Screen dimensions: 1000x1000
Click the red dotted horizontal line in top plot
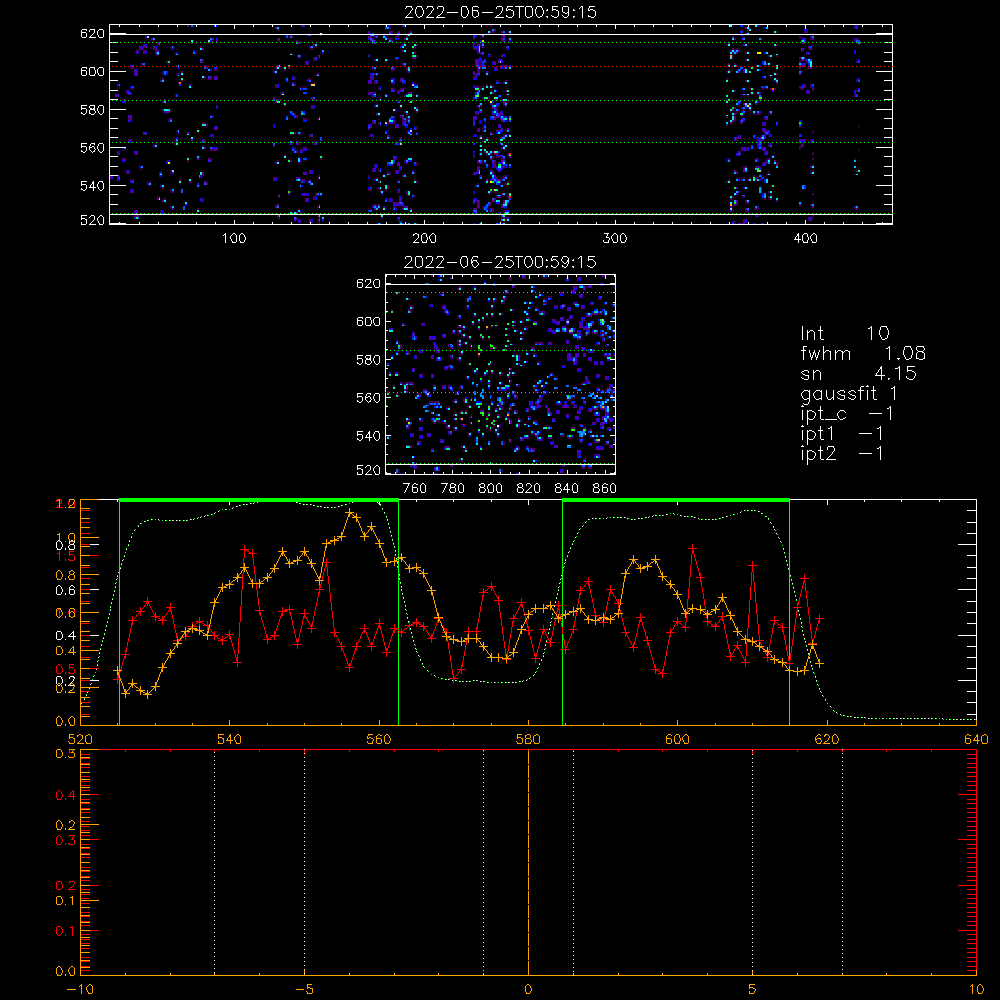tap(501, 67)
